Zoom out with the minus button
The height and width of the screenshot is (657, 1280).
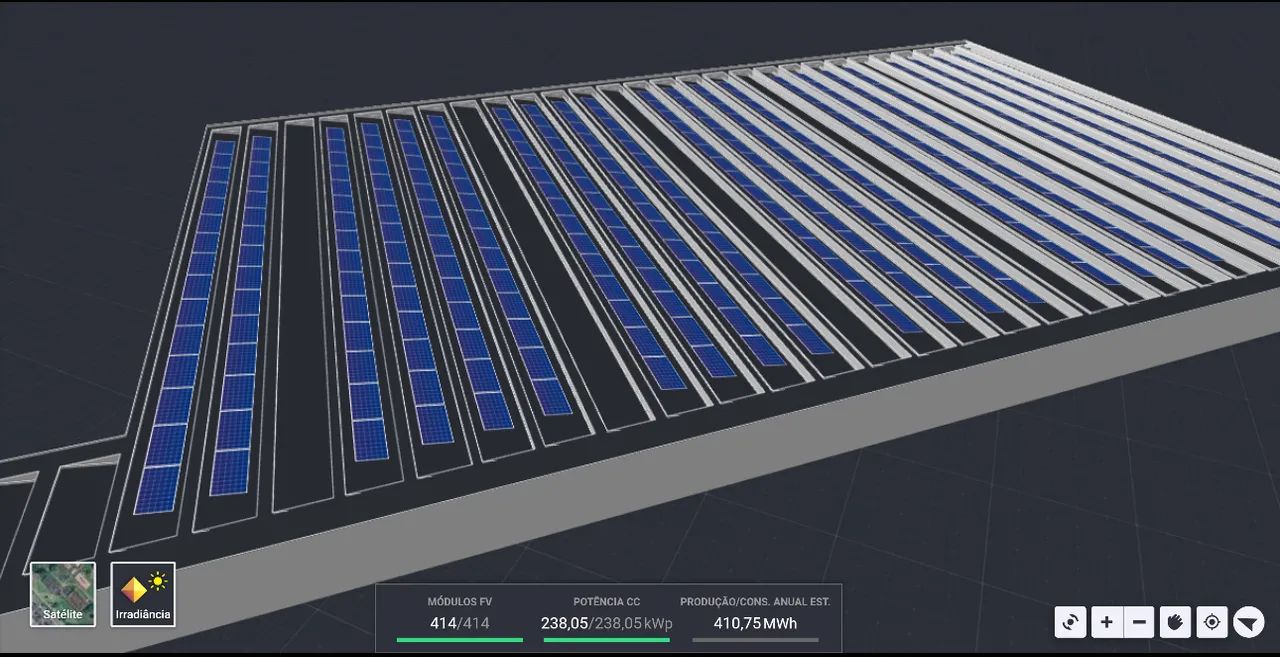coord(1139,622)
